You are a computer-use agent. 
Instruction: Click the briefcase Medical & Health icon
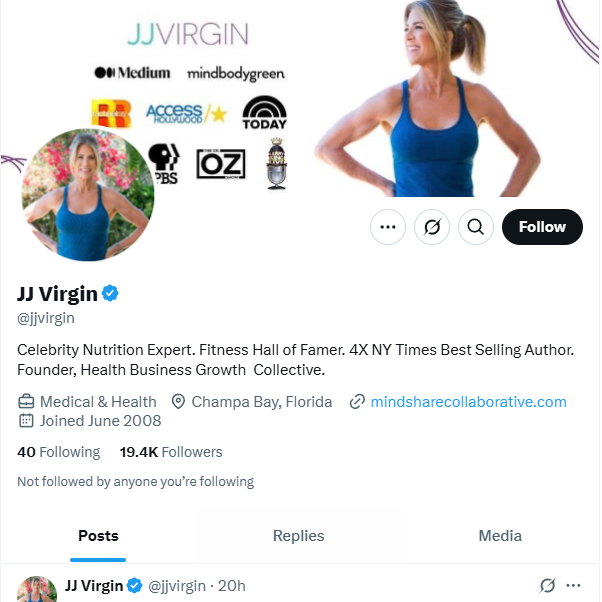26,402
